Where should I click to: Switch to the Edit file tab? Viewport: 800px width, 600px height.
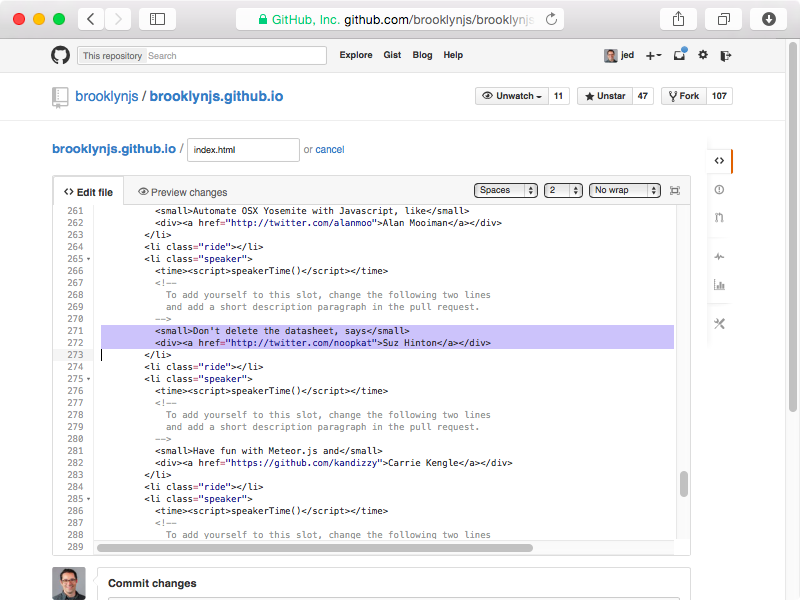tap(88, 192)
